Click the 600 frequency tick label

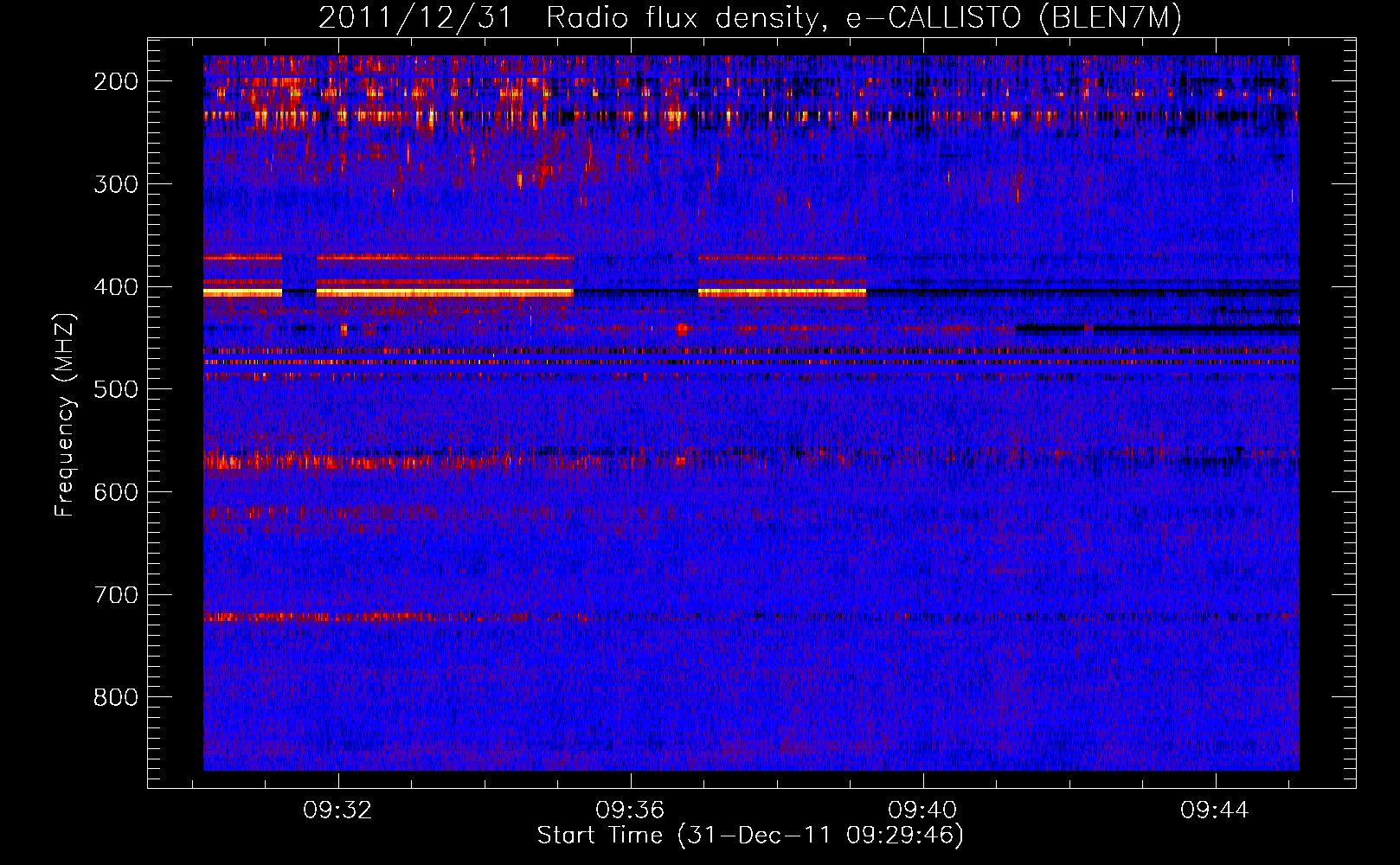pyautogui.click(x=116, y=492)
